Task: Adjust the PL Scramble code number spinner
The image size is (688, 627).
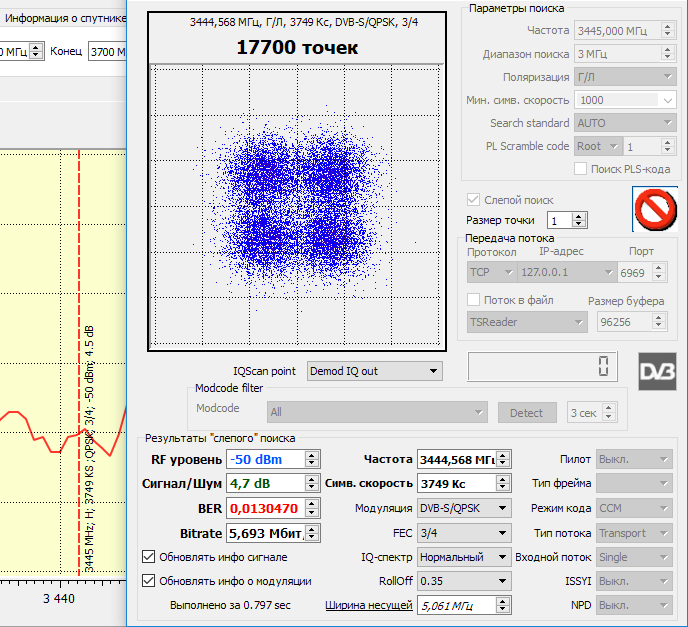Action: click(667, 146)
